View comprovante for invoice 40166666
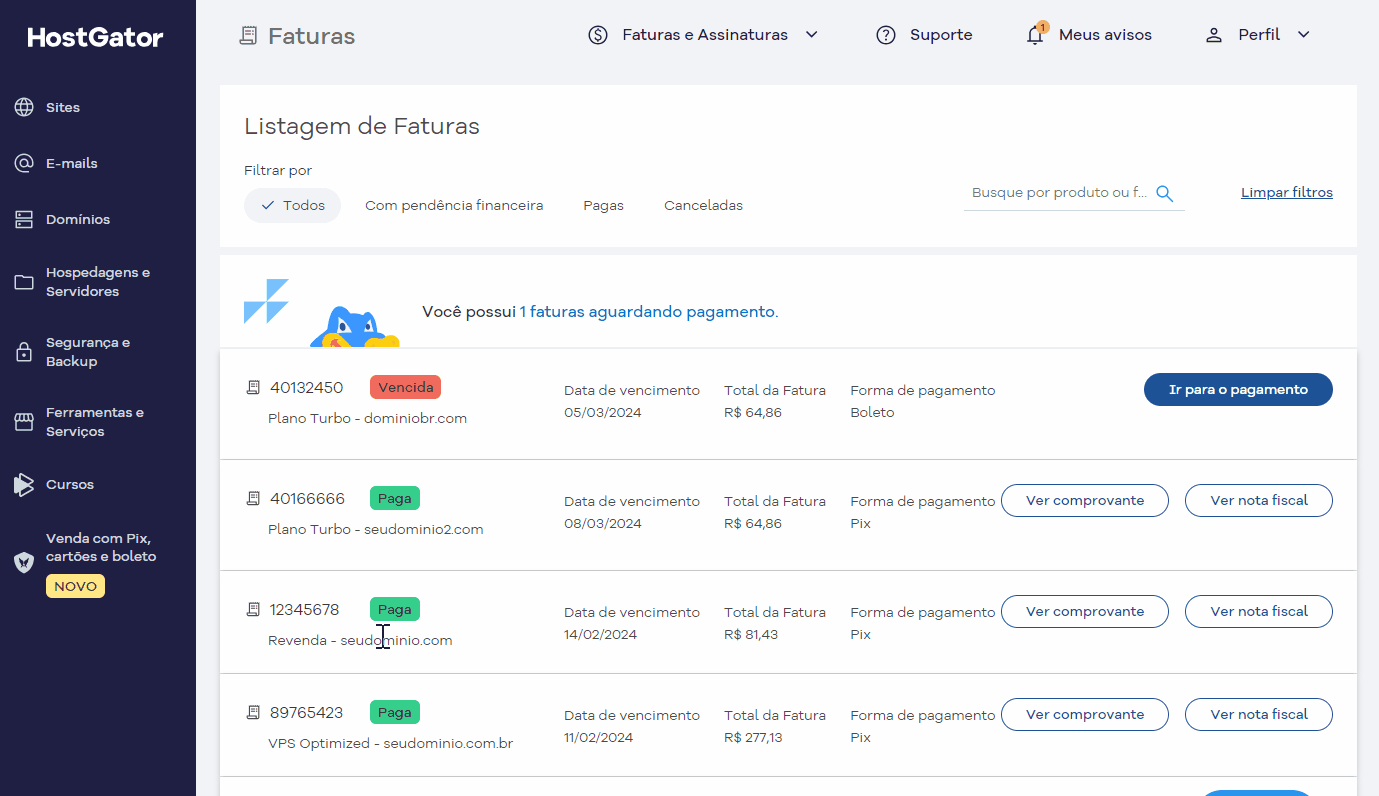The width and height of the screenshot is (1379, 796). point(1085,501)
